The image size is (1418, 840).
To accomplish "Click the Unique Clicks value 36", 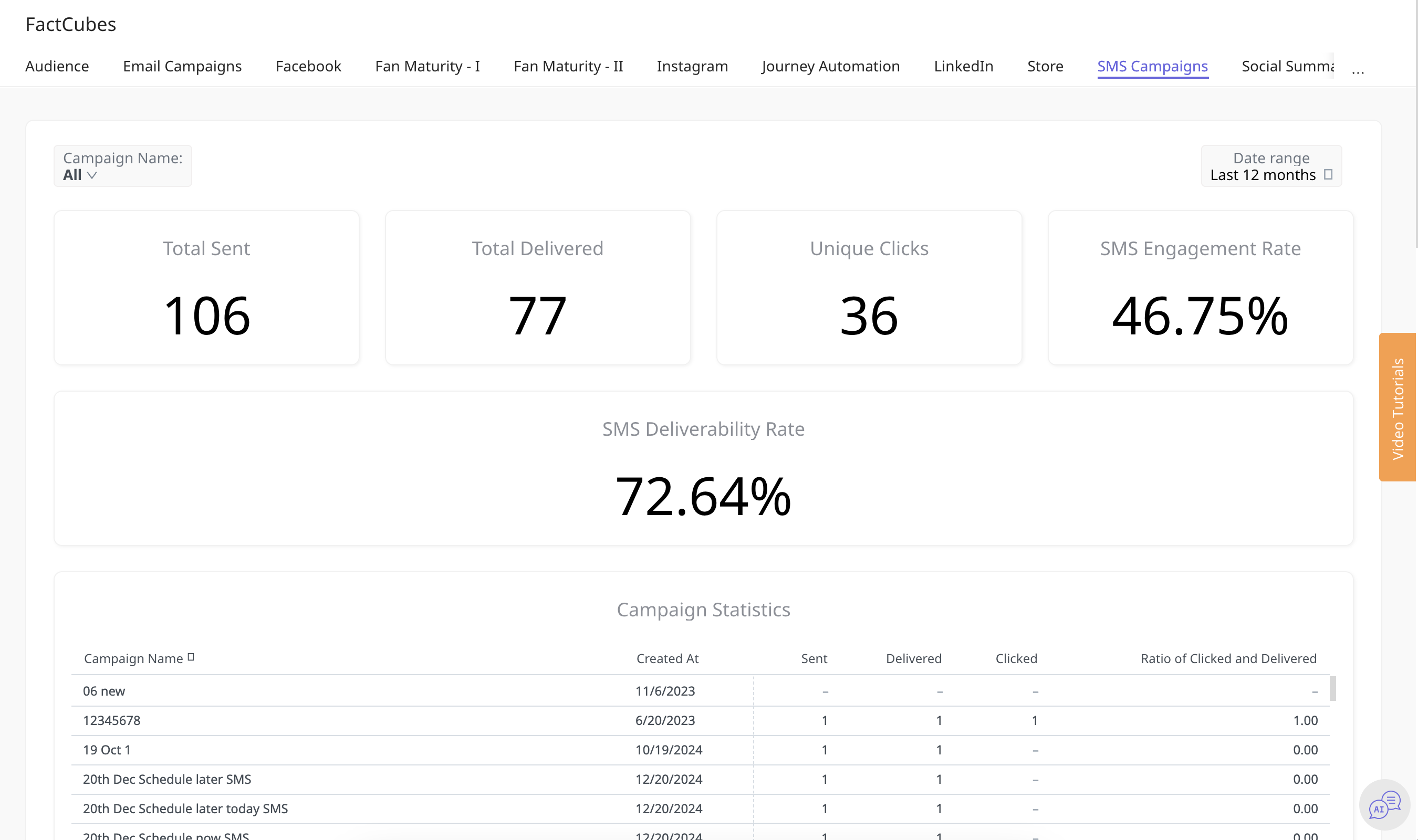I will (869, 316).
